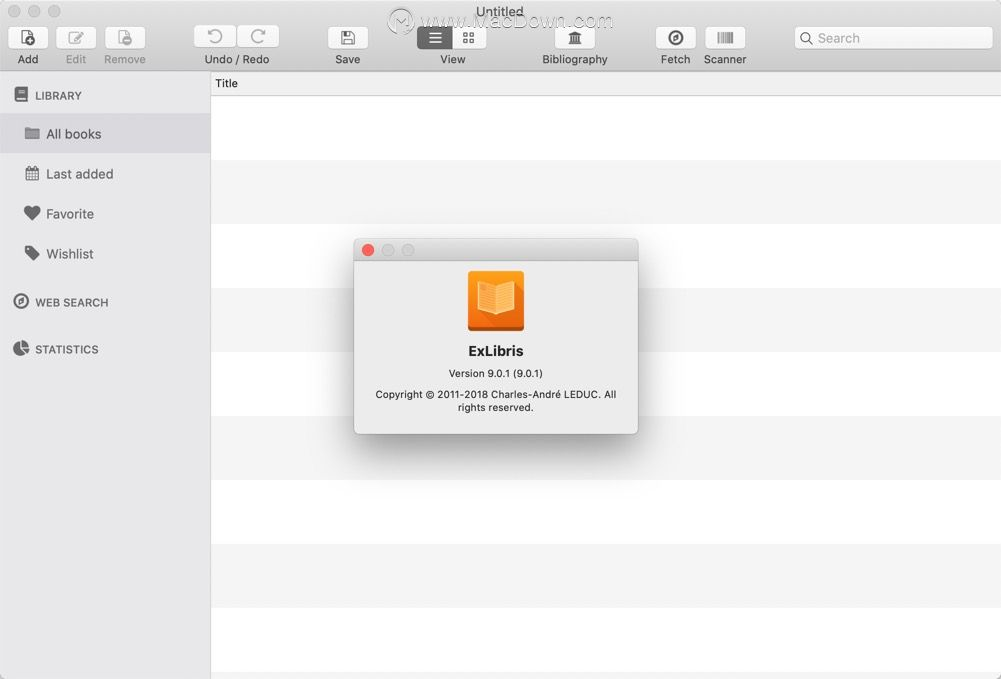Viewport: 1001px width, 679px height.
Task: Show Favorite books
Action: pyautogui.click(x=105, y=214)
